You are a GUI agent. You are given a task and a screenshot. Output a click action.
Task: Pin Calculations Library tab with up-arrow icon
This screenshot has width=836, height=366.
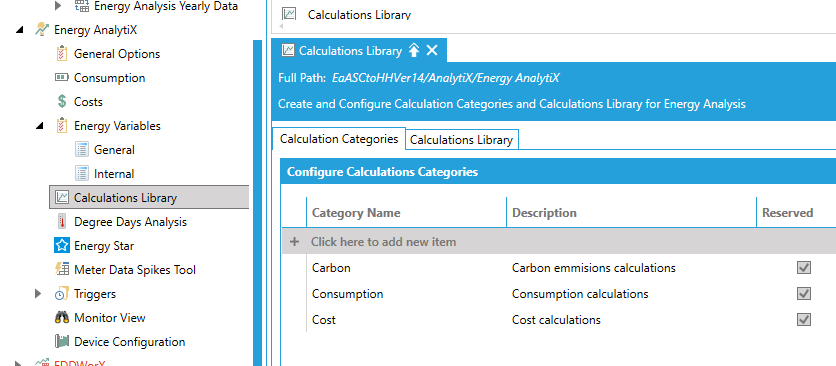(x=414, y=51)
